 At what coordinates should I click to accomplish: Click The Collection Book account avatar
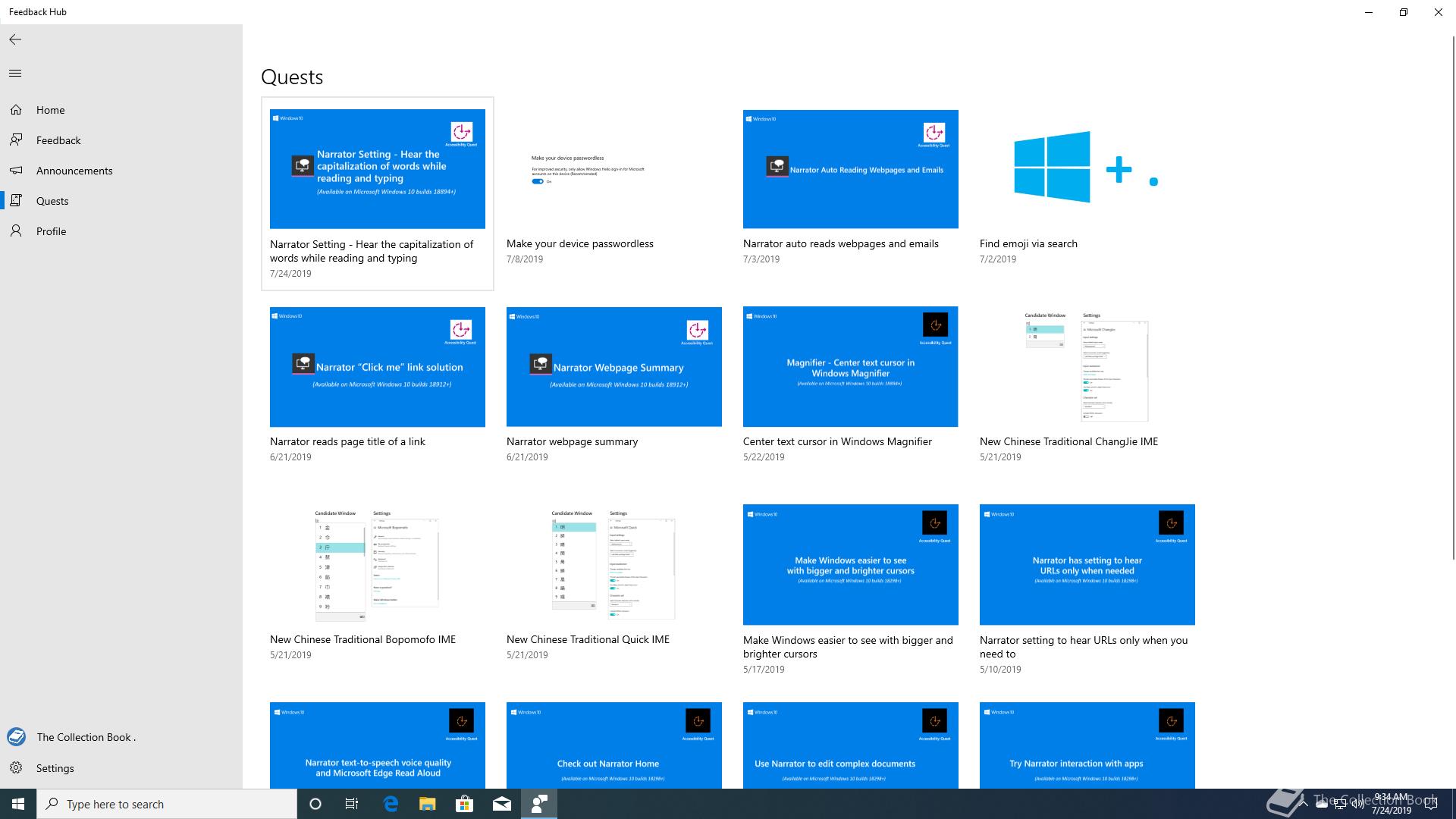coord(16,736)
